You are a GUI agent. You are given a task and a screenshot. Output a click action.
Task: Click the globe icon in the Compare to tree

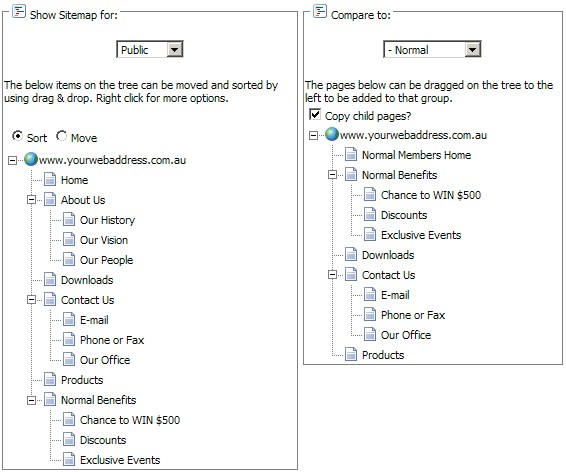332,134
